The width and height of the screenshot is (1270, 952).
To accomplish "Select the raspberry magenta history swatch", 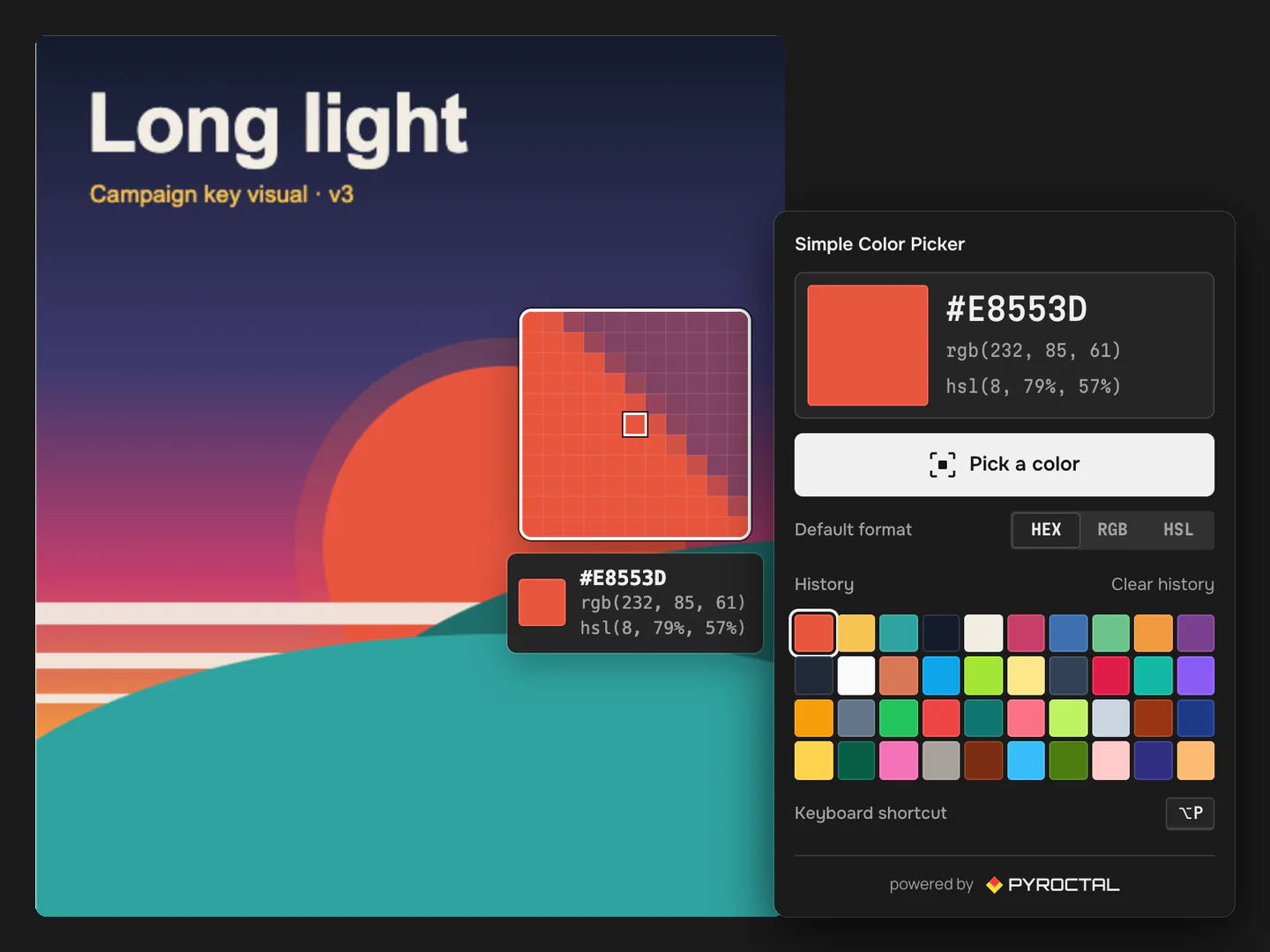I will pos(1026,633).
